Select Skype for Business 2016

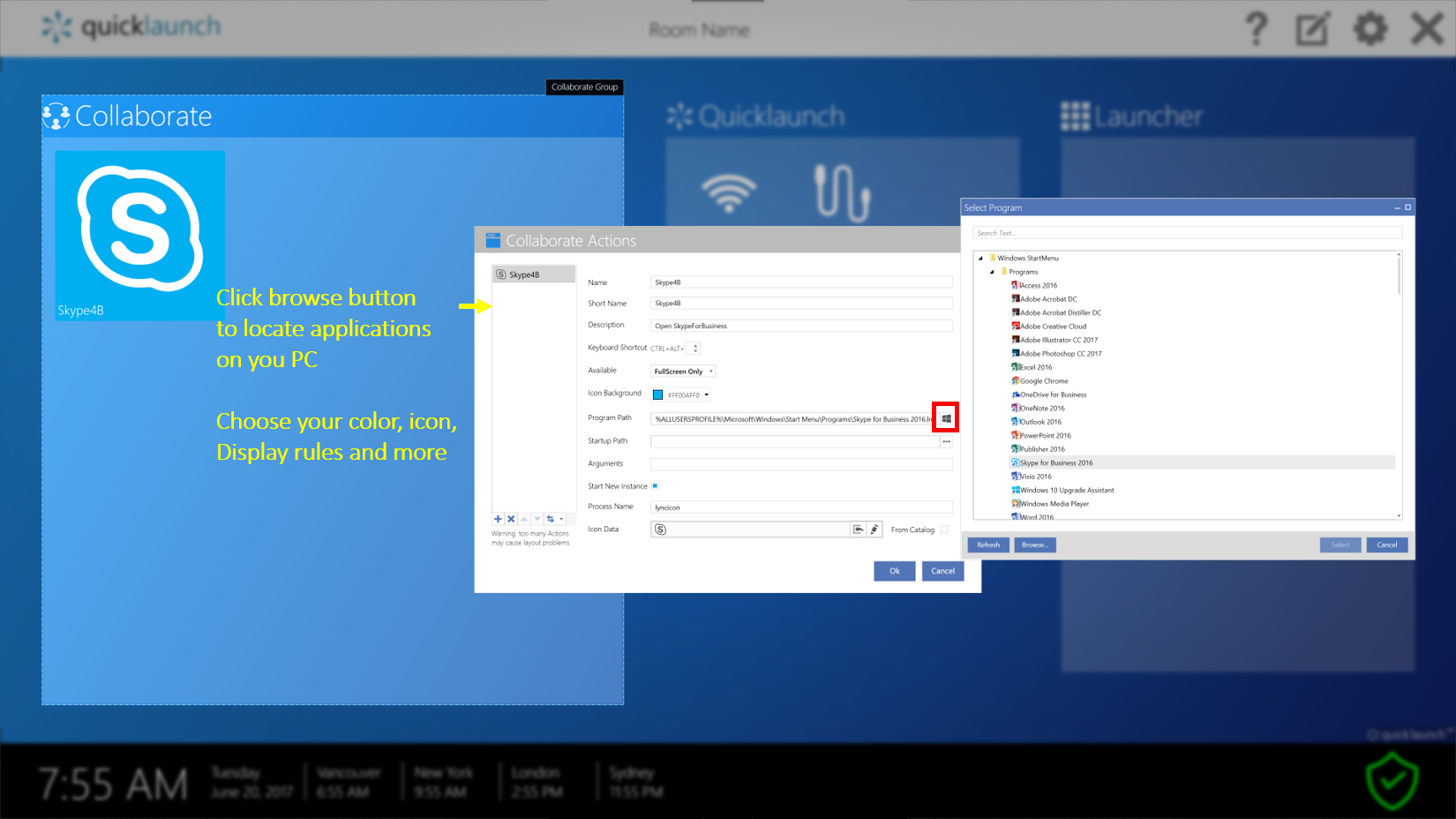pos(1201,462)
